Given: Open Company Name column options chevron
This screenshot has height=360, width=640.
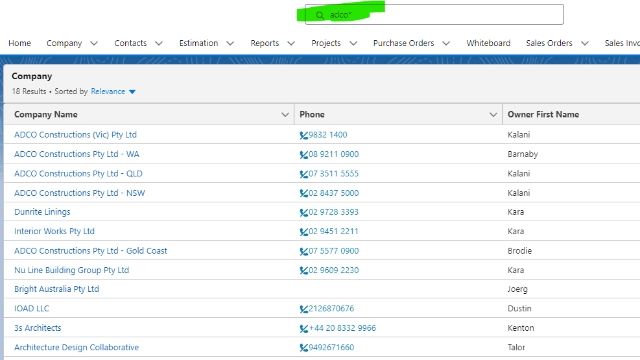Looking at the screenshot, I should (285, 115).
